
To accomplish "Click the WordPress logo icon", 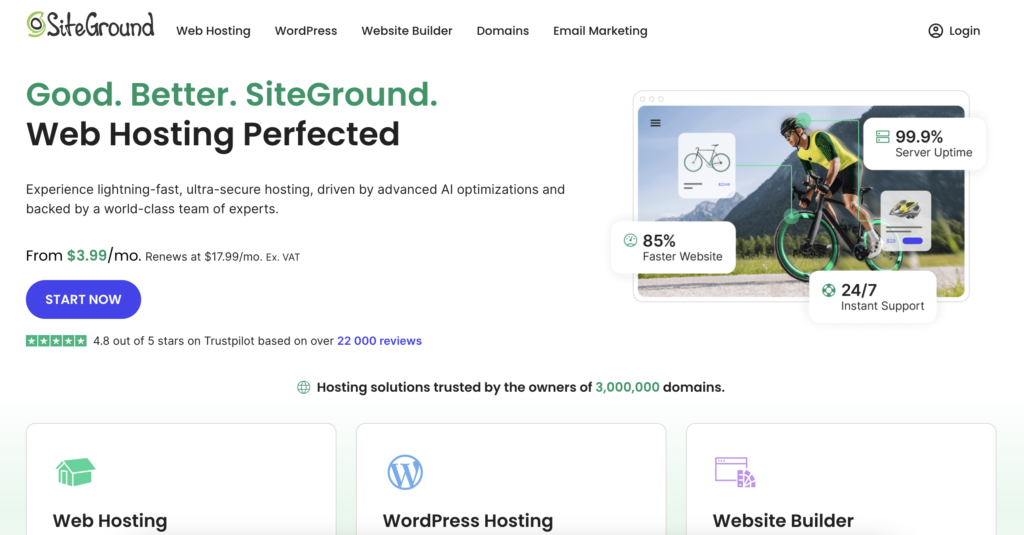I will (x=405, y=472).
